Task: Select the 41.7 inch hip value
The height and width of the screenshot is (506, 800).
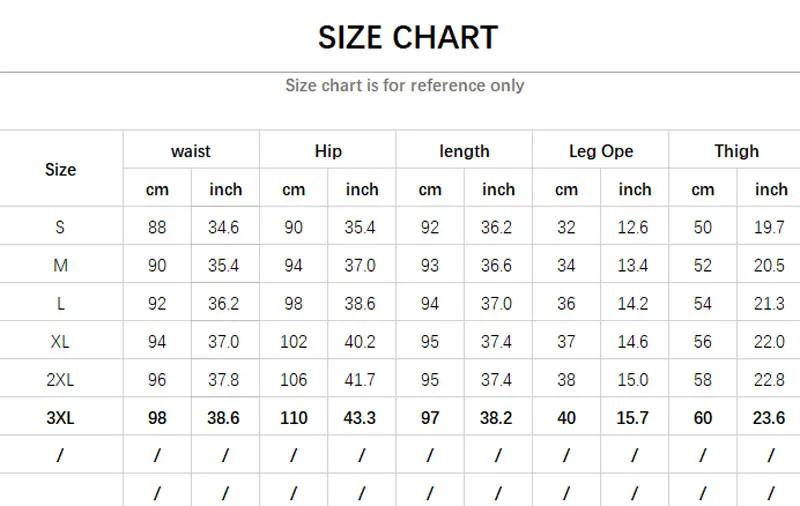Action: click(x=360, y=379)
